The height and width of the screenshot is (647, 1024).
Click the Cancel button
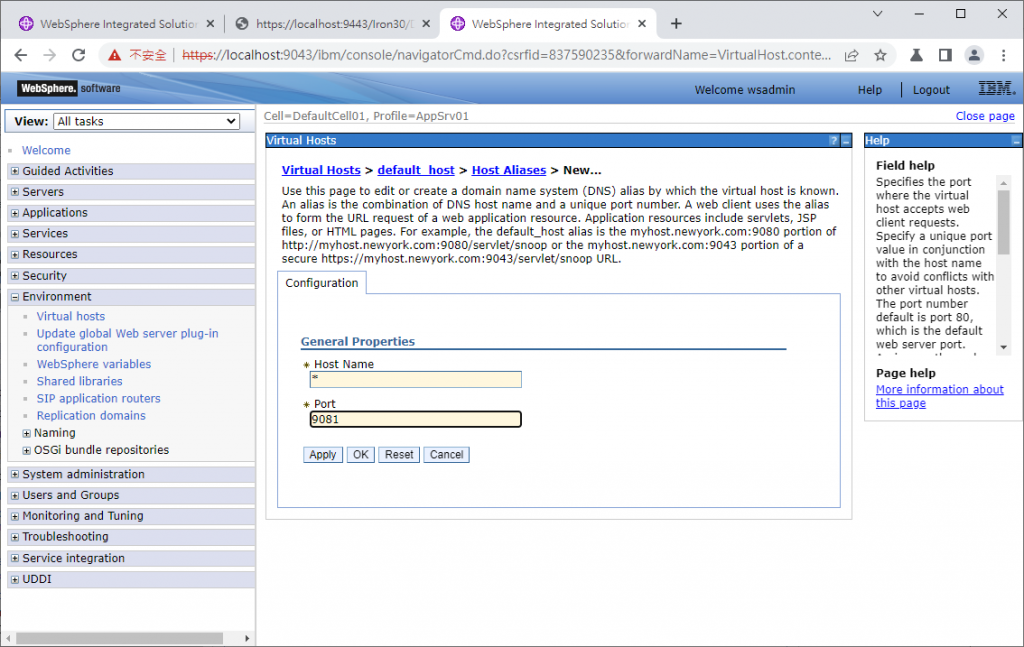pos(447,454)
